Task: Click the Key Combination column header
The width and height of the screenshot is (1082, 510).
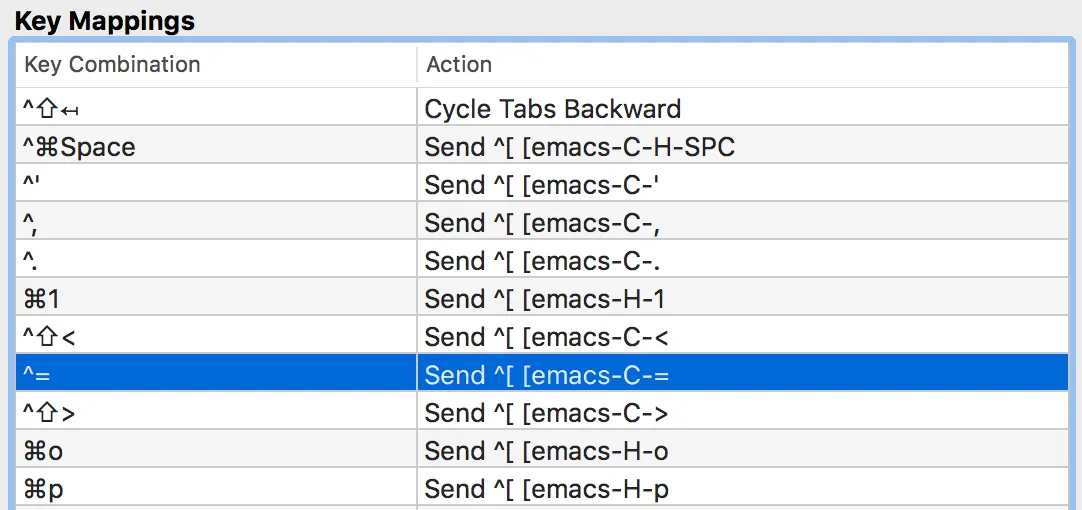Action: coord(112,65)
